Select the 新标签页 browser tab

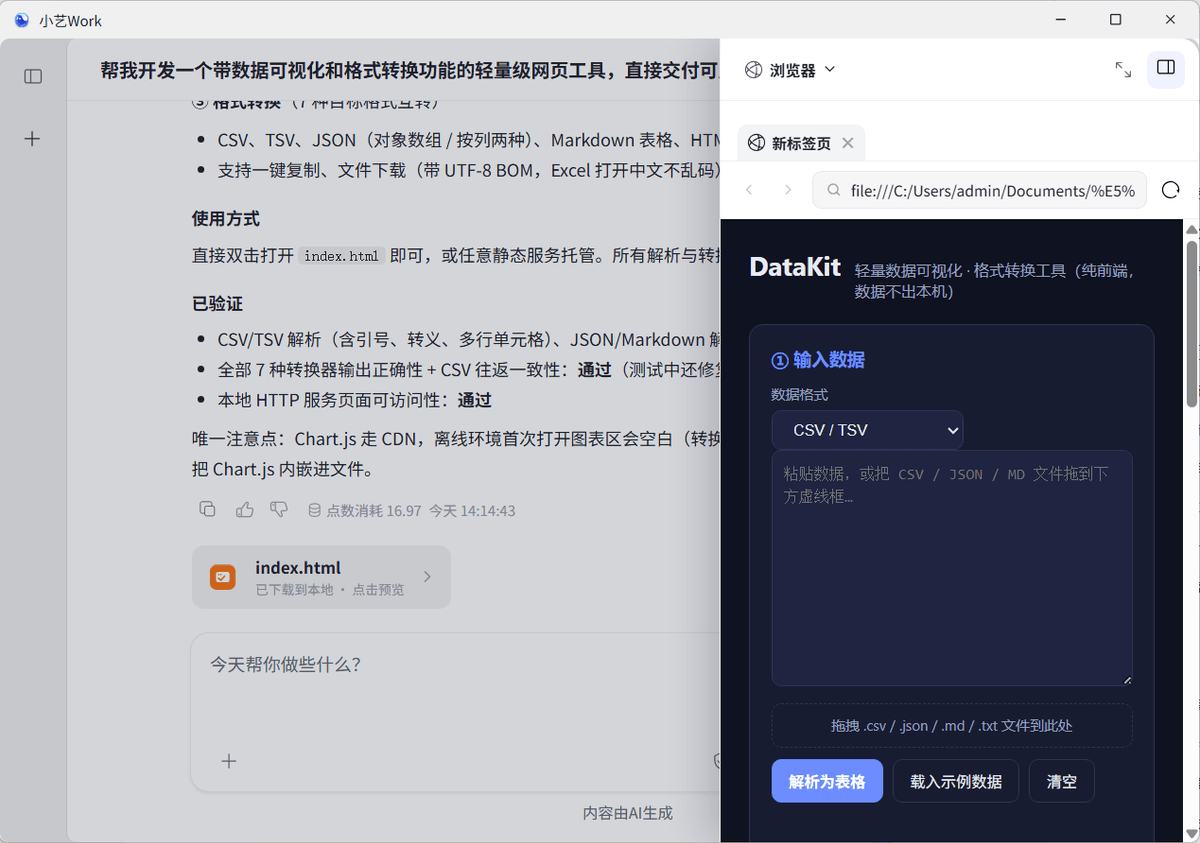coord(801,143)
